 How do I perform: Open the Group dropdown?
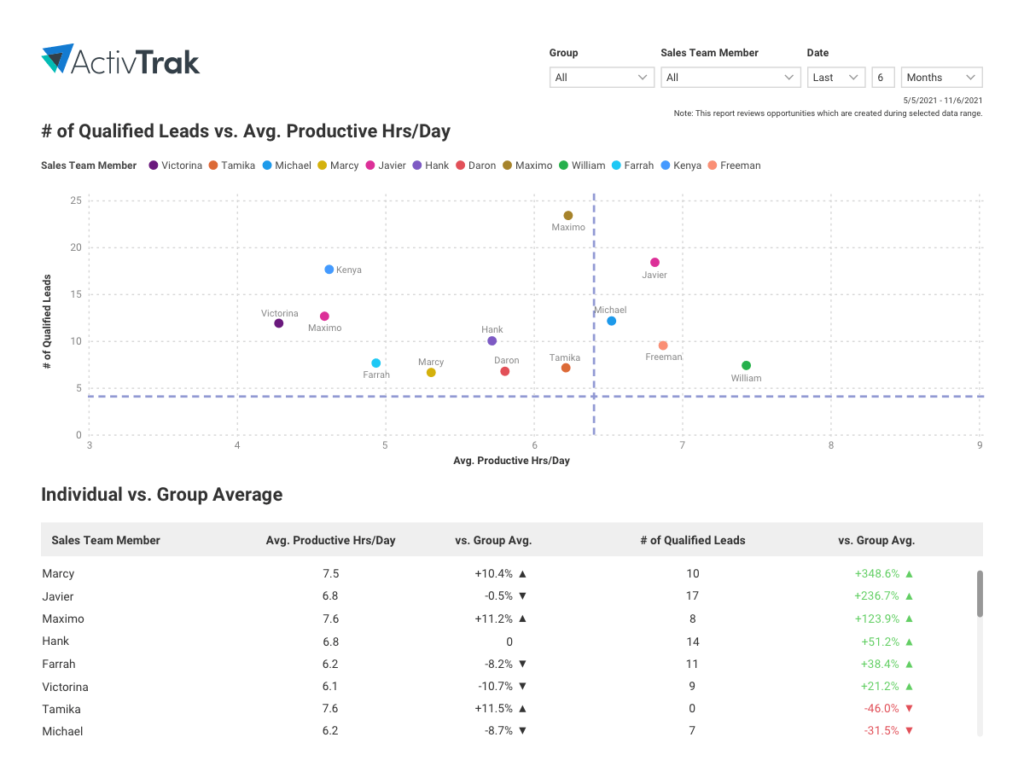click(x=602, y=77)
